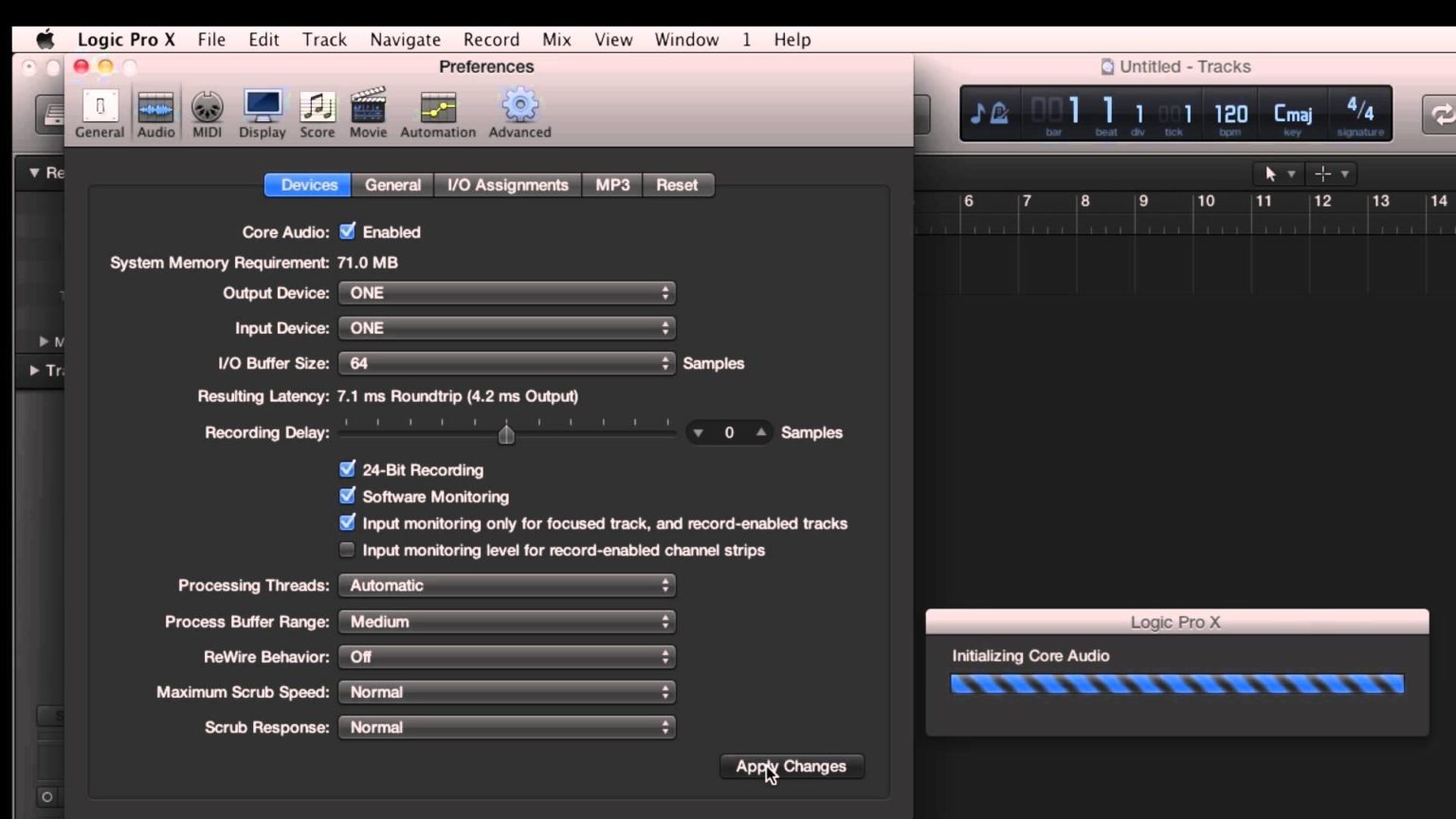The image size is (1456, 819).
Task: Open the Navigate menu
Action: tap(405, 40)
